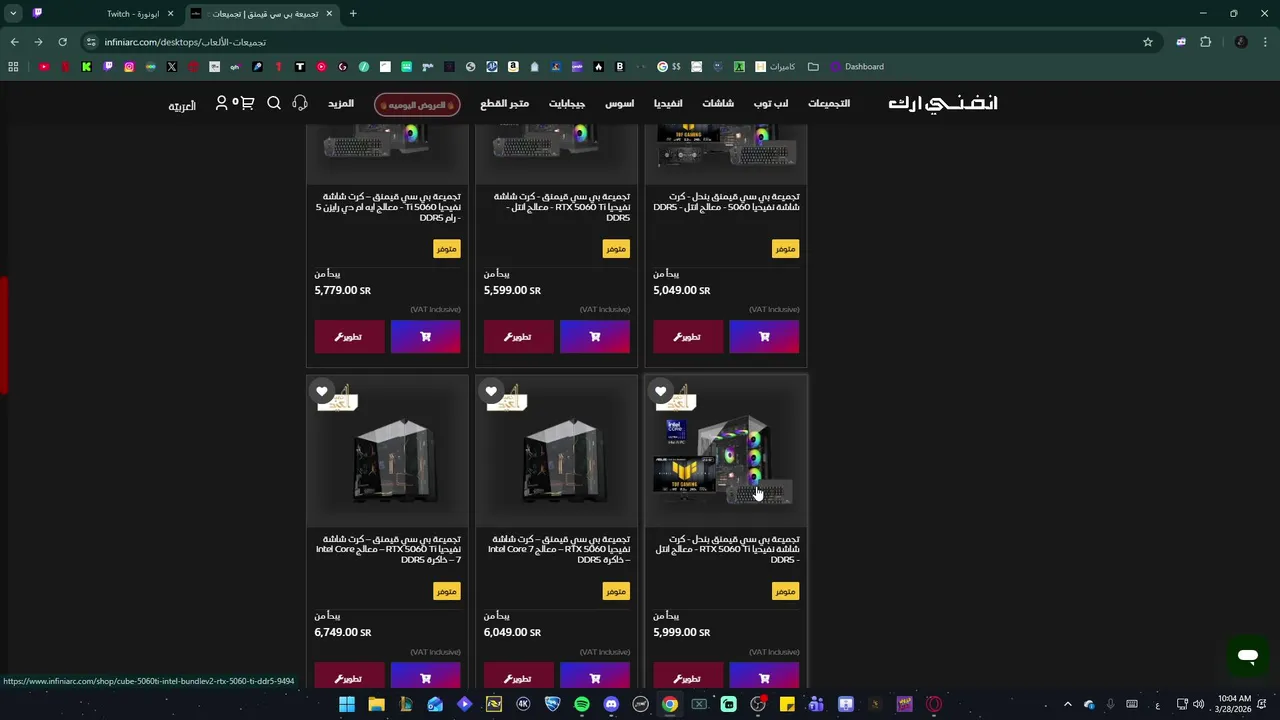The height and width of the screenshot is (720, 1280).
Task: Click the 6,049.00 SR price text
Action: (512, 632)
